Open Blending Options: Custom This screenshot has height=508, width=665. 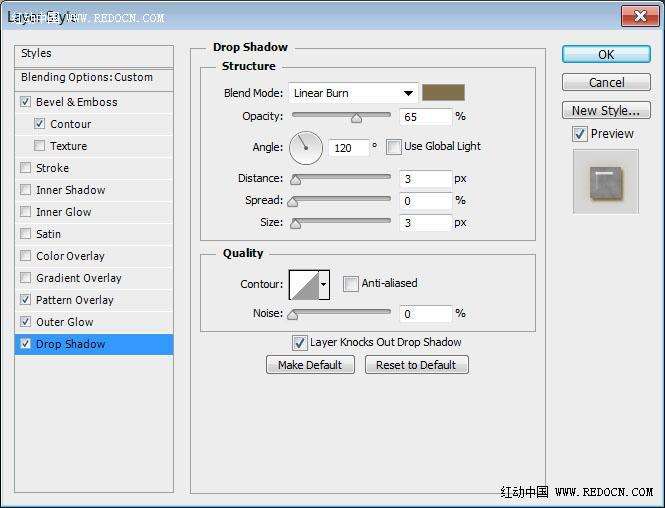tap(94, 79)
